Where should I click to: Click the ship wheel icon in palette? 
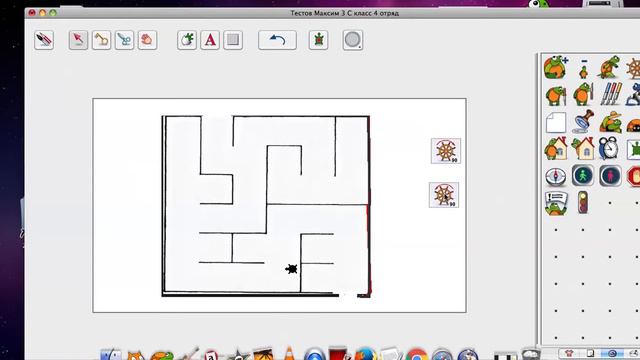(634, 69)
